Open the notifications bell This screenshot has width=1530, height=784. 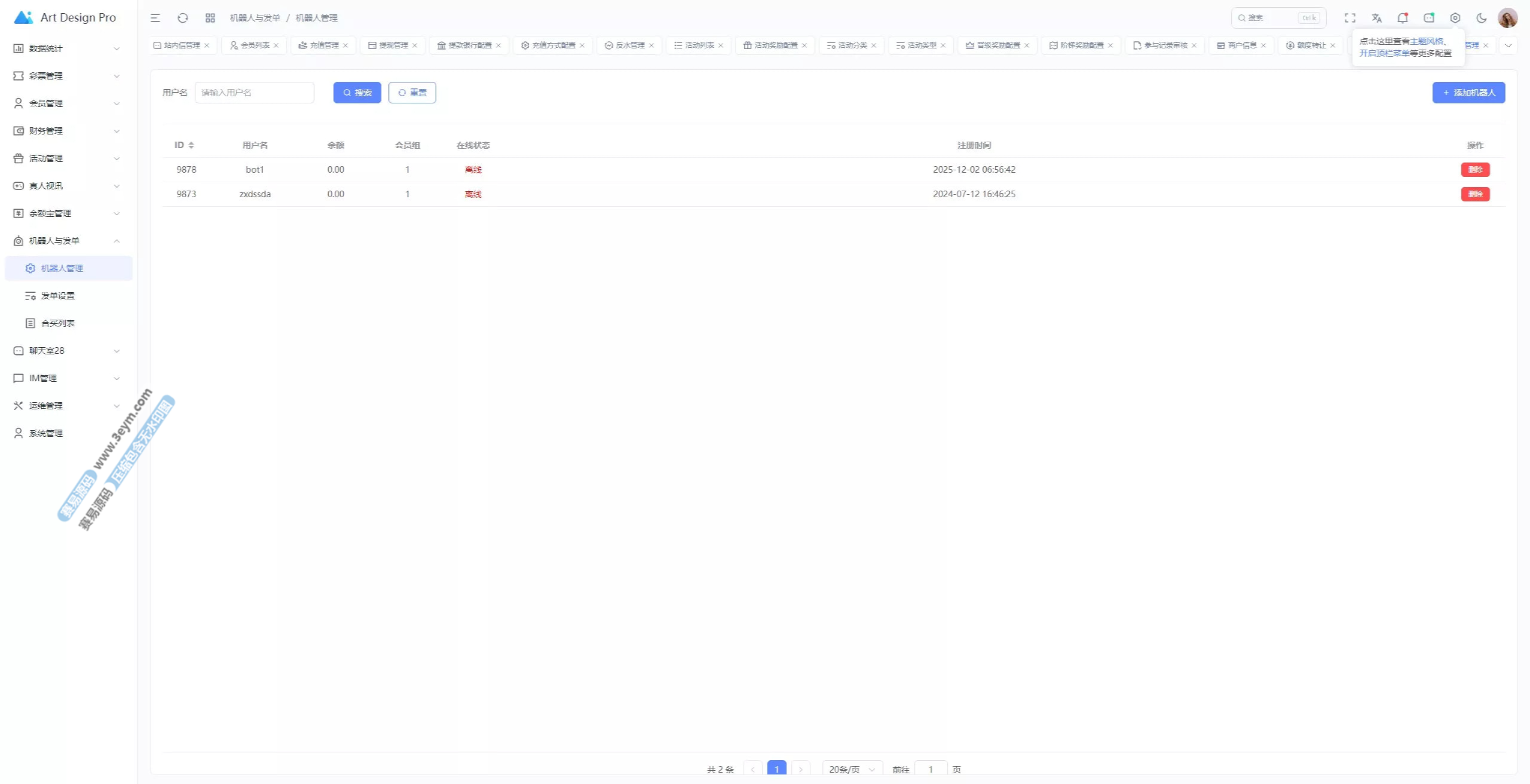1403,18
